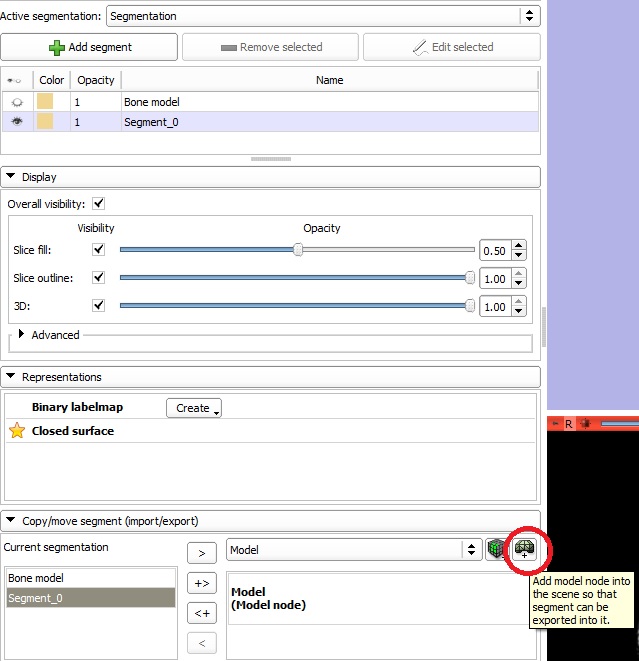This screenshot has width=639, height=661.
Task: Adjust the Slice fill opacity slider
Action: coord(298,250)
